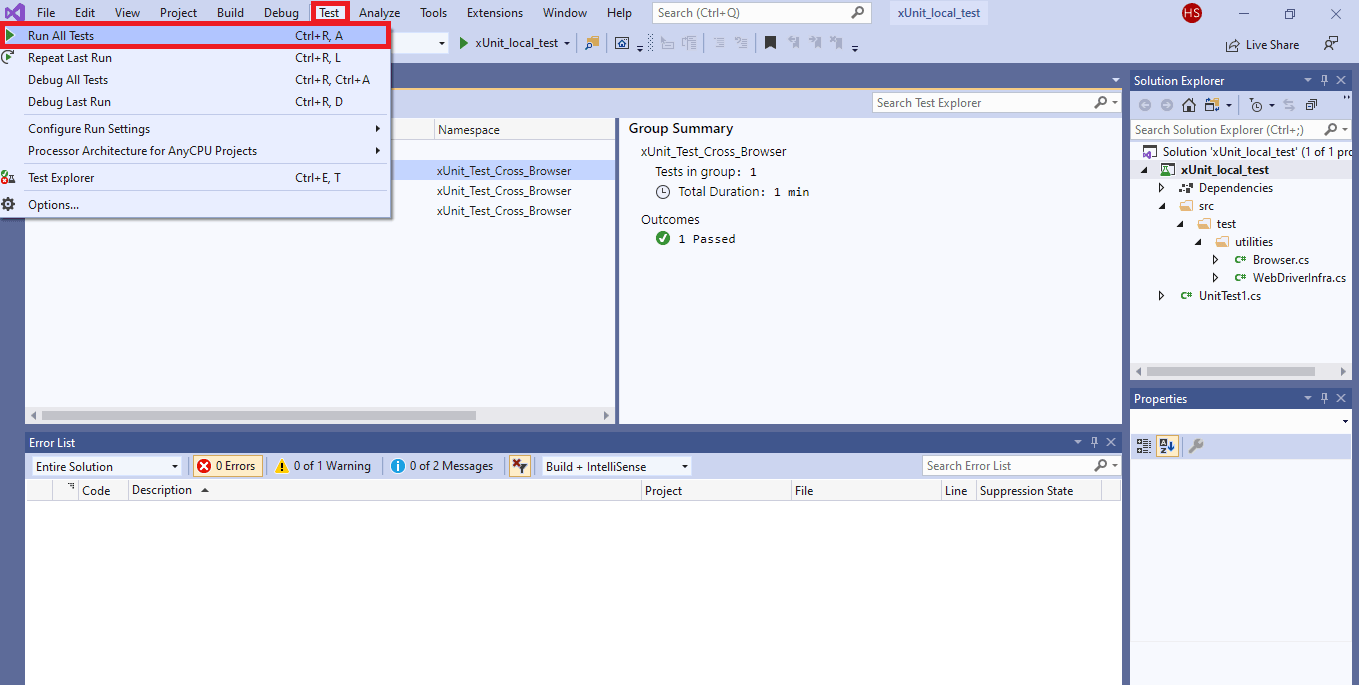Open Test Explorer from the menu
The height and width of the screenshot is (685, 1359).
click(195, 178)
